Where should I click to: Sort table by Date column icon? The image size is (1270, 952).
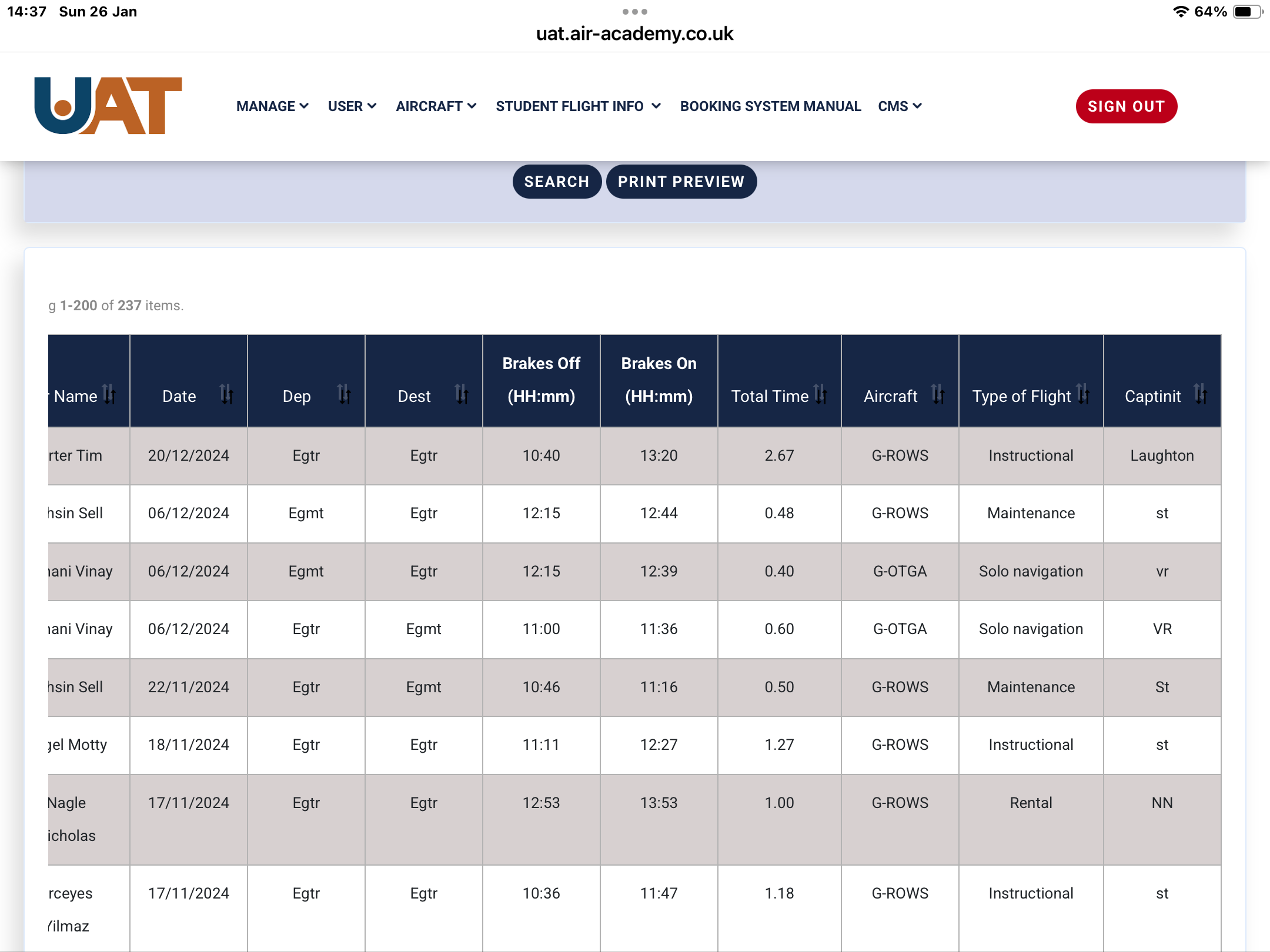226,394
